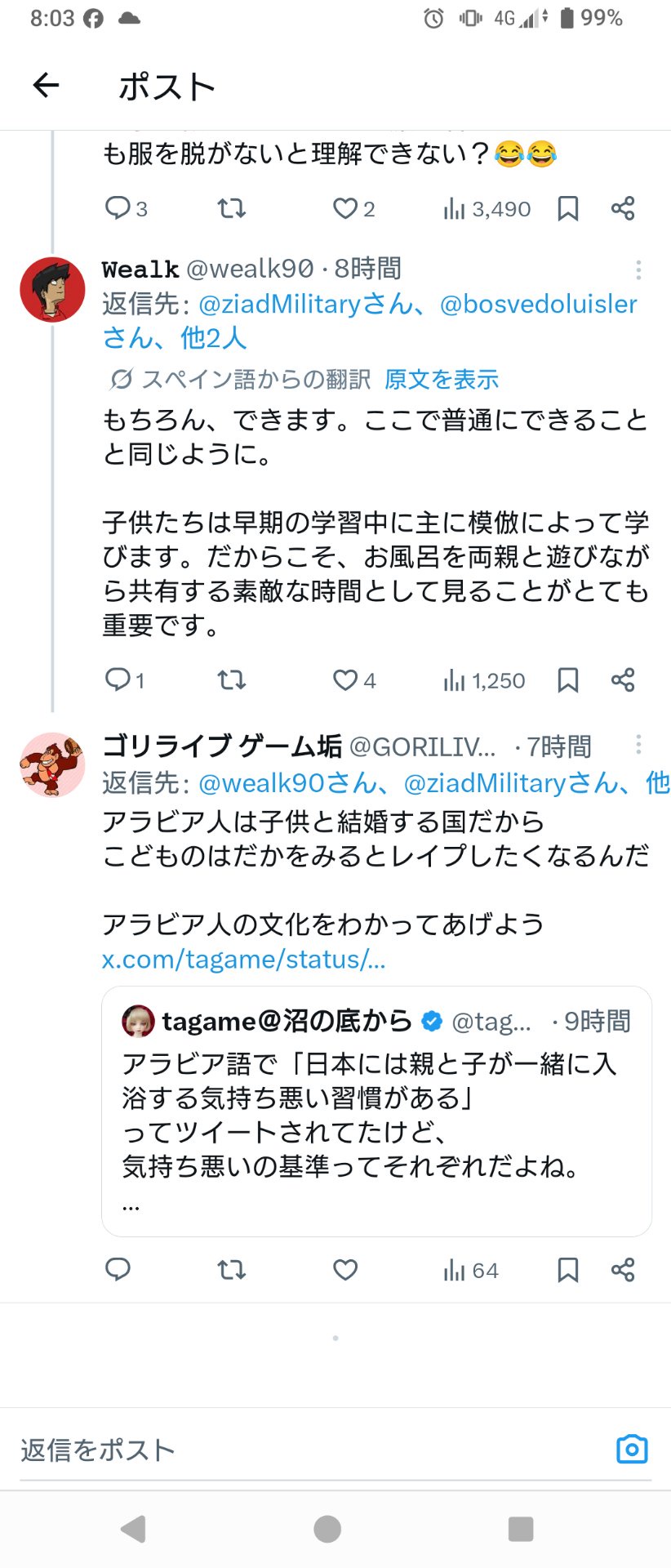Expand the 他2人 recipients list
671x1568 pixels.
pyautogui.click(x=213, y=337)
